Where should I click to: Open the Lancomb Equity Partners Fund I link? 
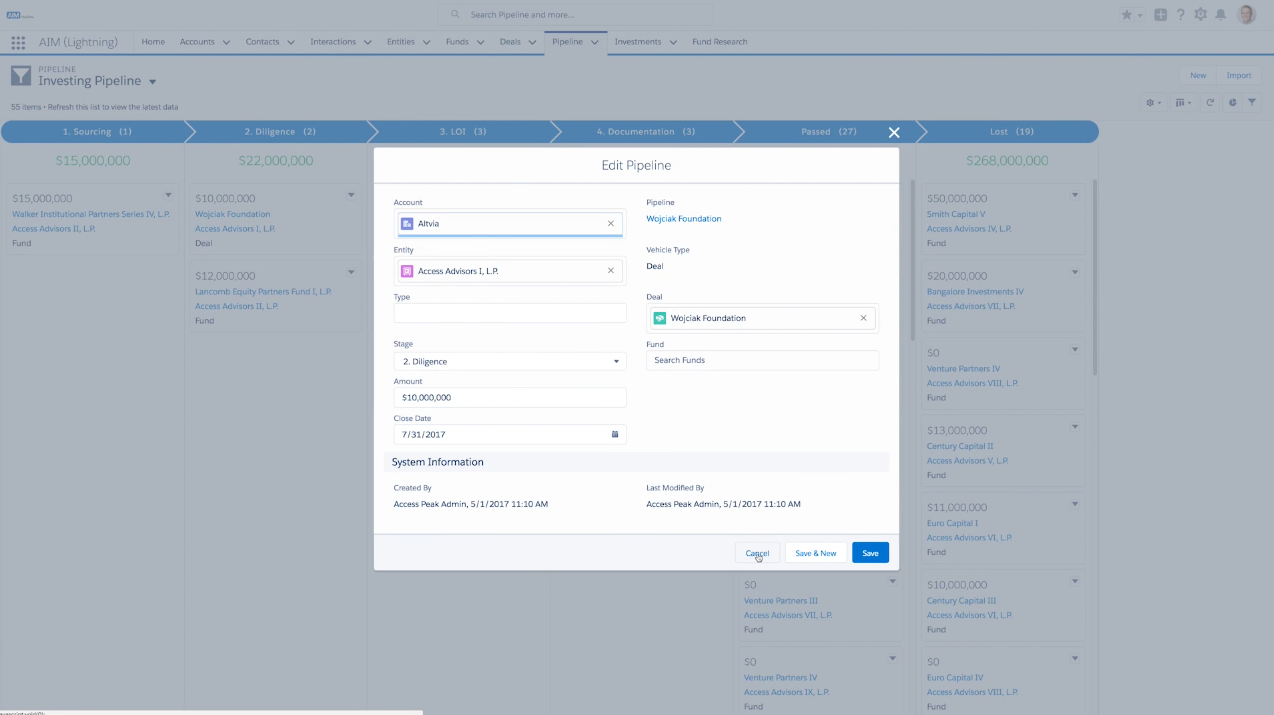263,292
